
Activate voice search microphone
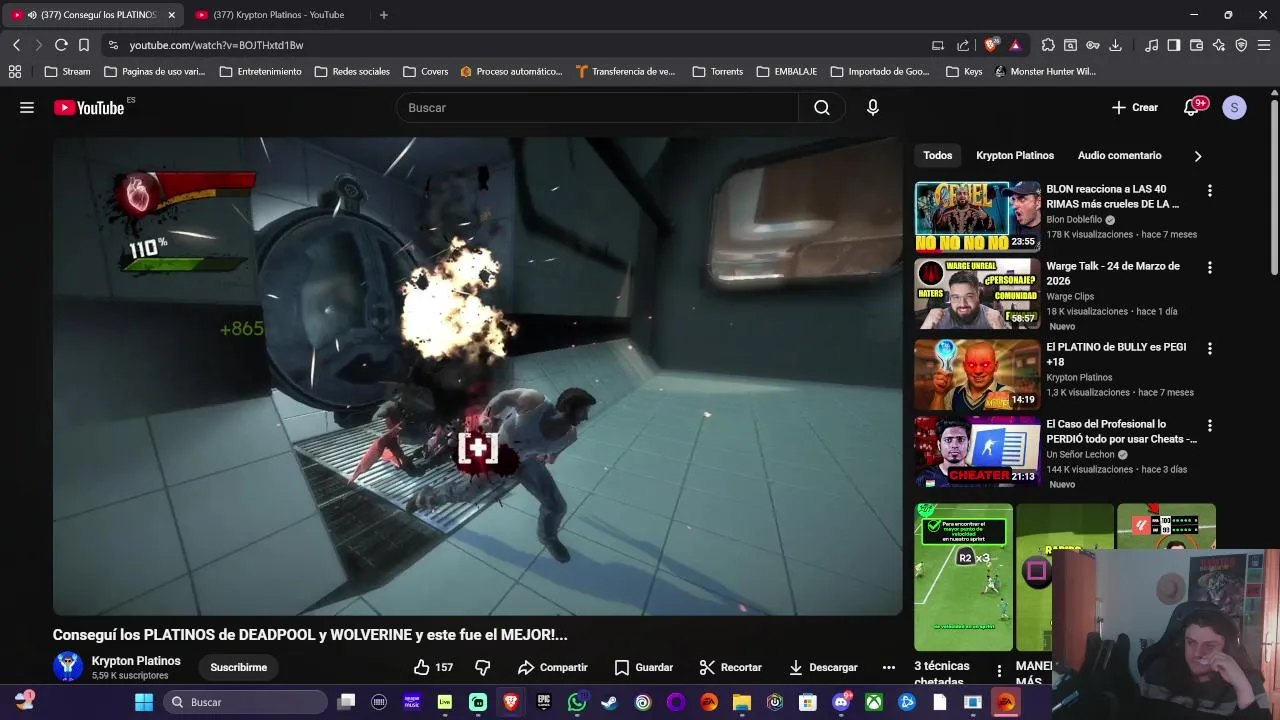[873, 108]
